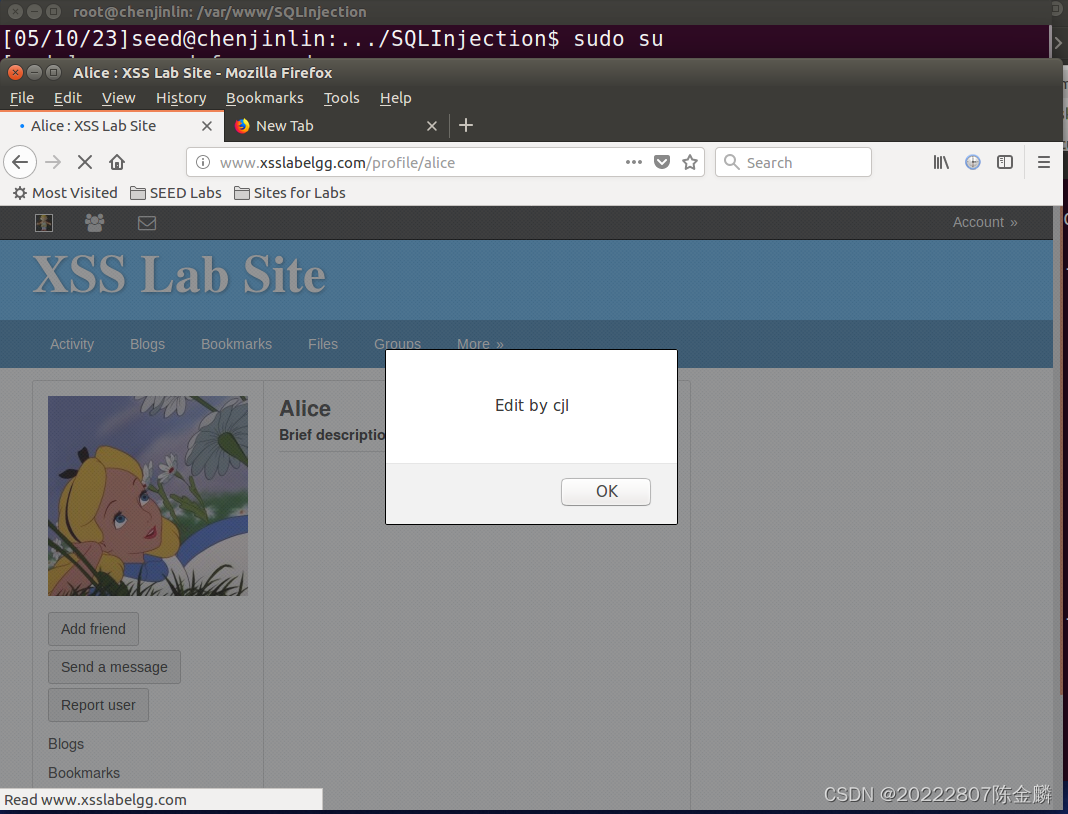Close the Alice : XSS Lab Site tab
1068x814 pixels.
(207, 126)
